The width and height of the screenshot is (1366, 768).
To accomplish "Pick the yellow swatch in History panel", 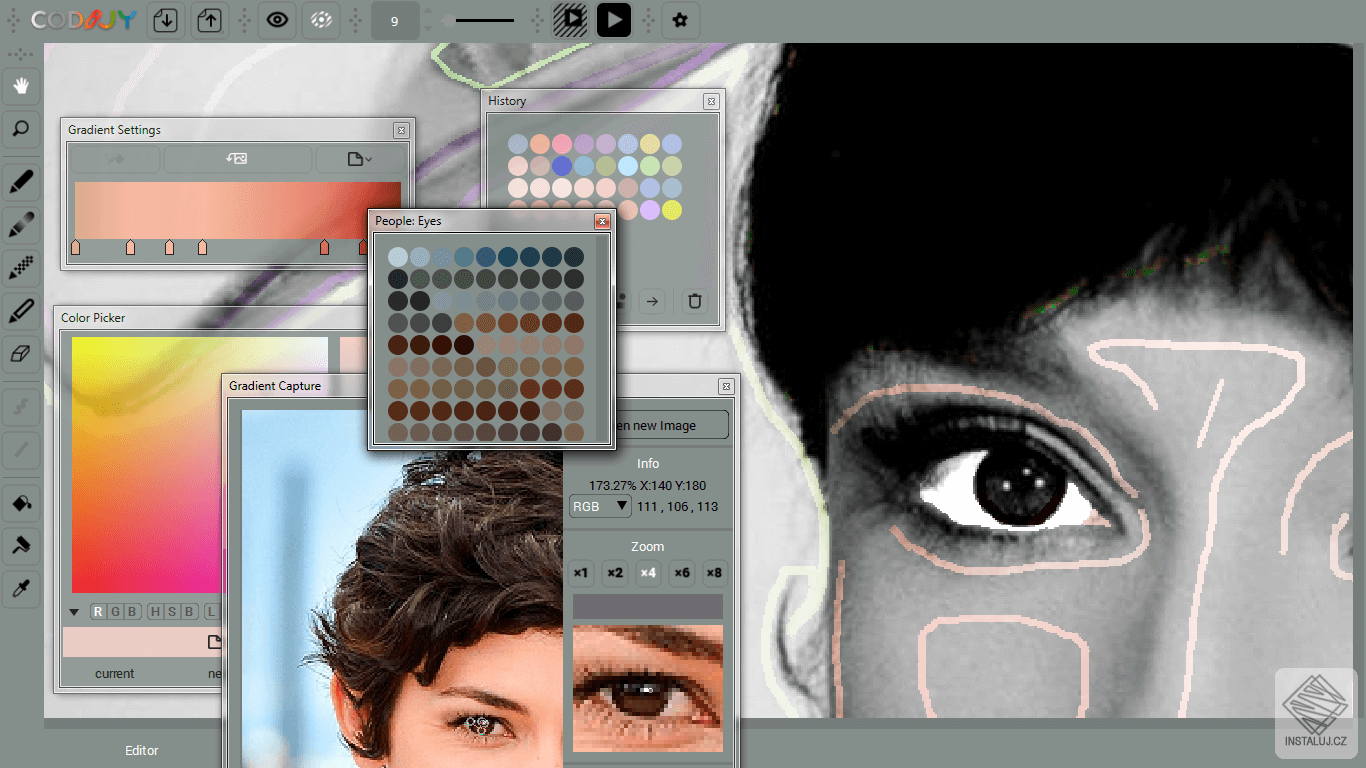I will click(672, 210).
